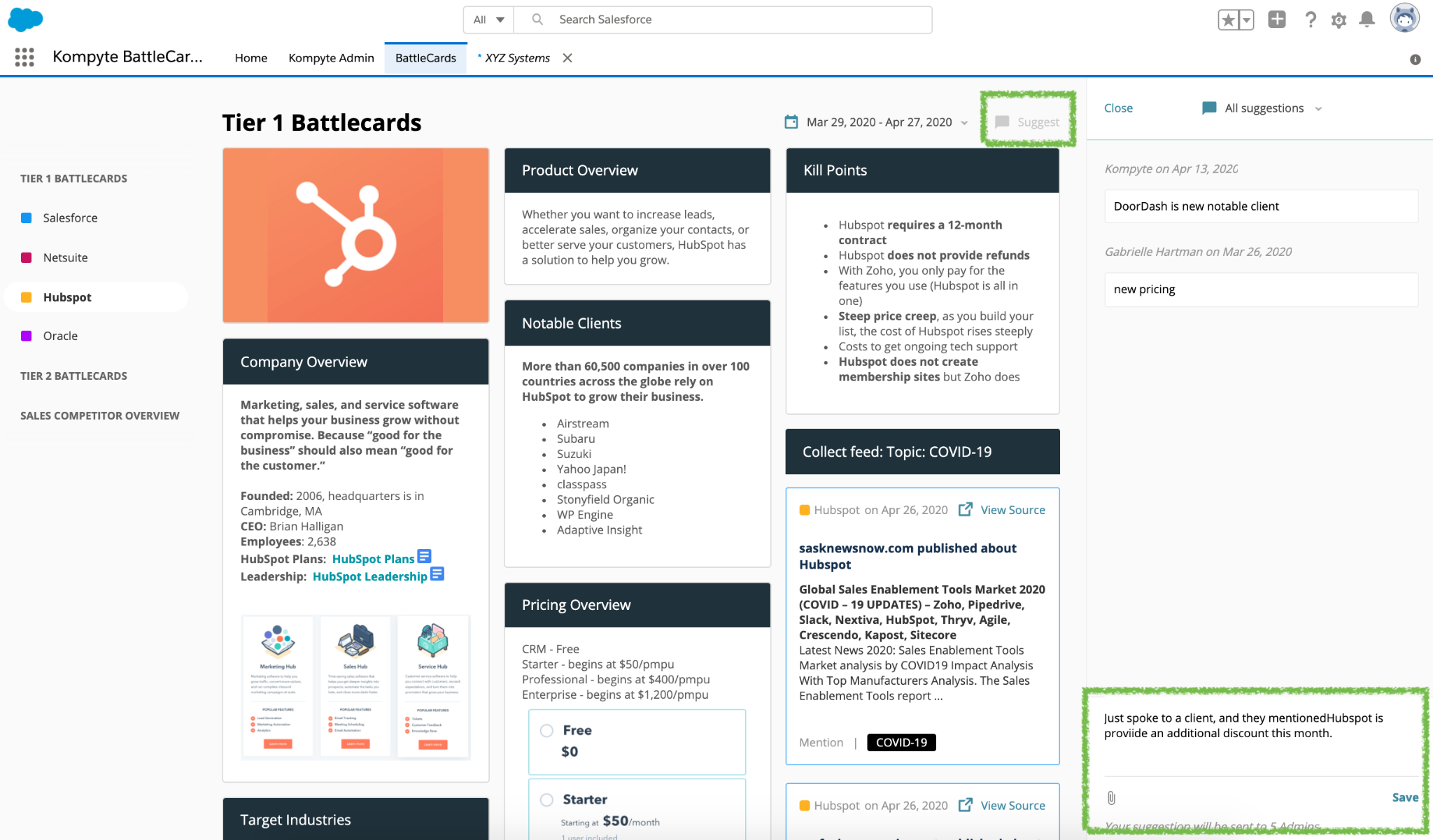Open the All search scope dropdown
The image size is (1433, 840).
488,20
